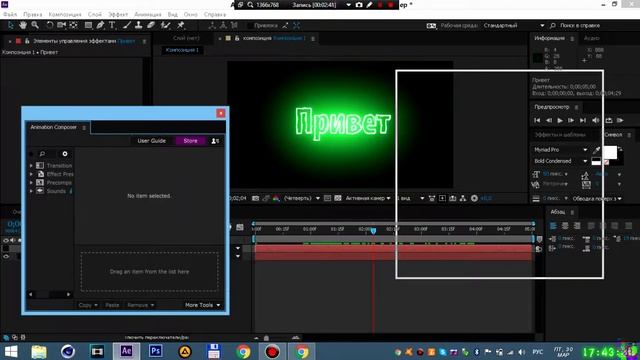
Task: Open Animation Composer user account icon
Action: (x=215, y=141)
